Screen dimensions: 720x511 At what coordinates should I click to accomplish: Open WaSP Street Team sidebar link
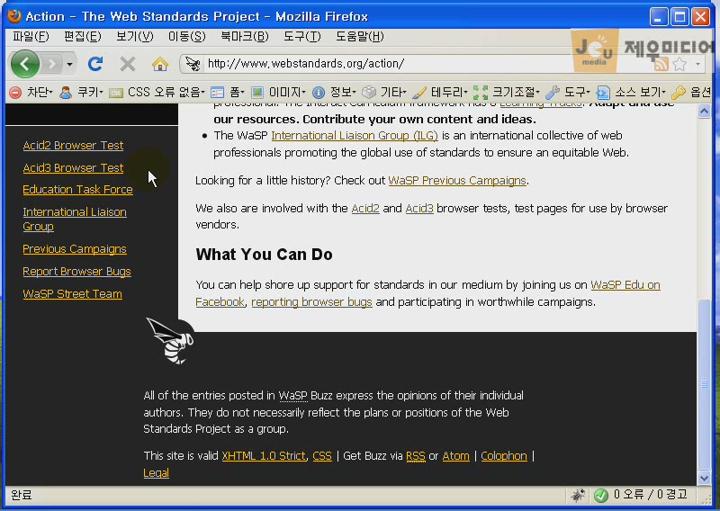click(72, 294)
